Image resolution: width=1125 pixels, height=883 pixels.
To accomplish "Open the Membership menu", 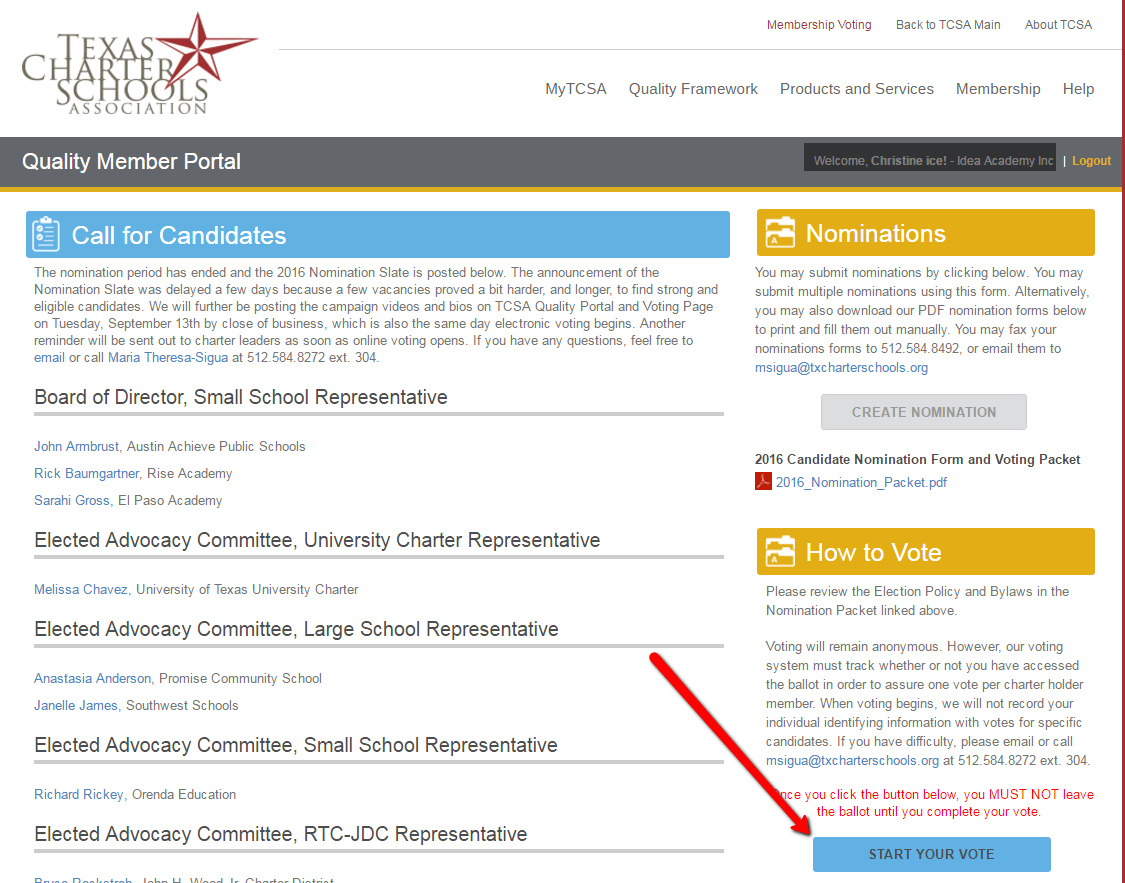I will 997,89.
